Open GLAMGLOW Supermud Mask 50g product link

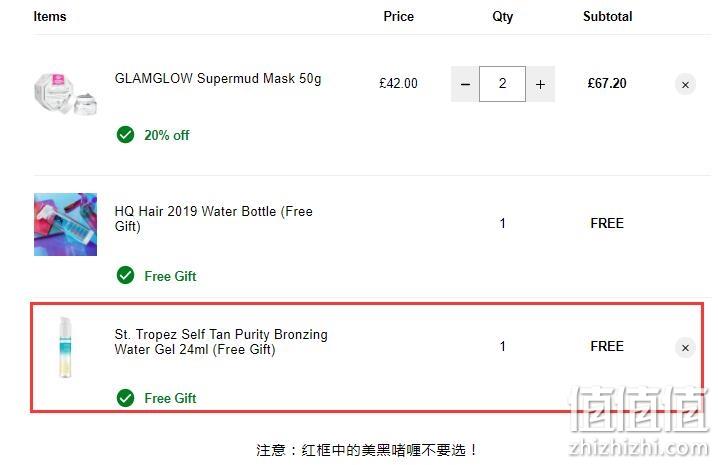point(218,78)
